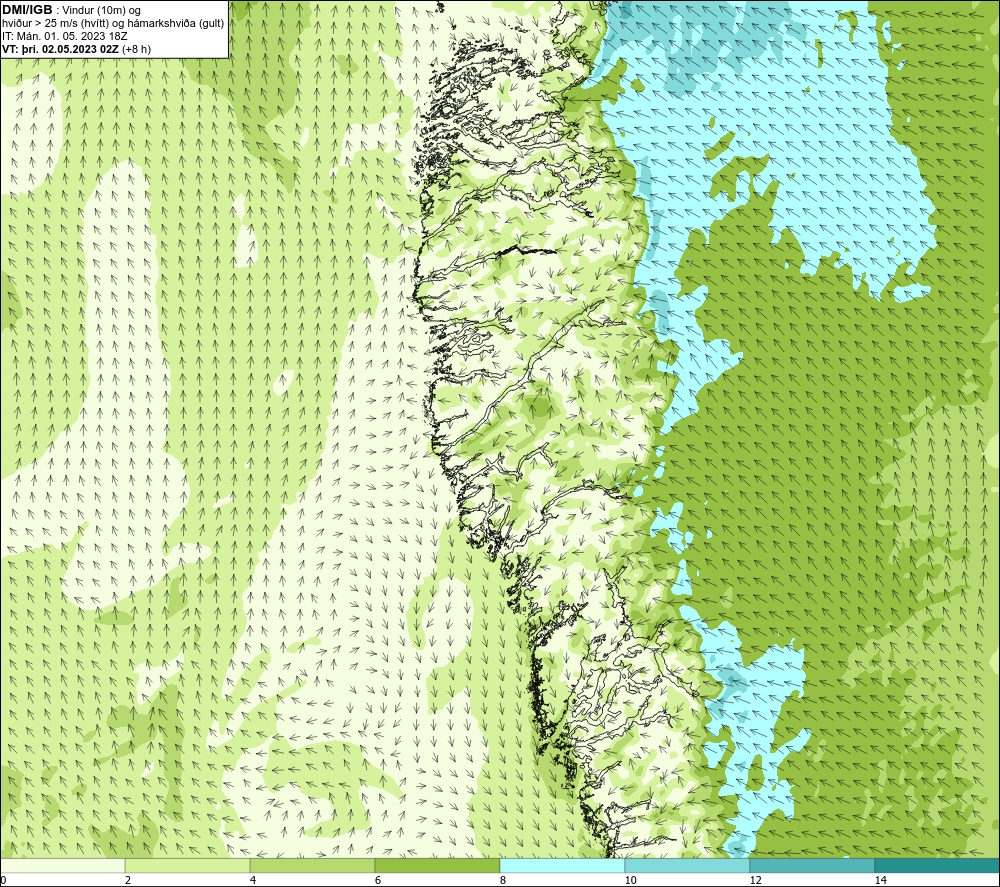This screenshot has height=887, width=1000.
Task: Select the 4–6 m/s green legend swatch
Action: (312, 865)
